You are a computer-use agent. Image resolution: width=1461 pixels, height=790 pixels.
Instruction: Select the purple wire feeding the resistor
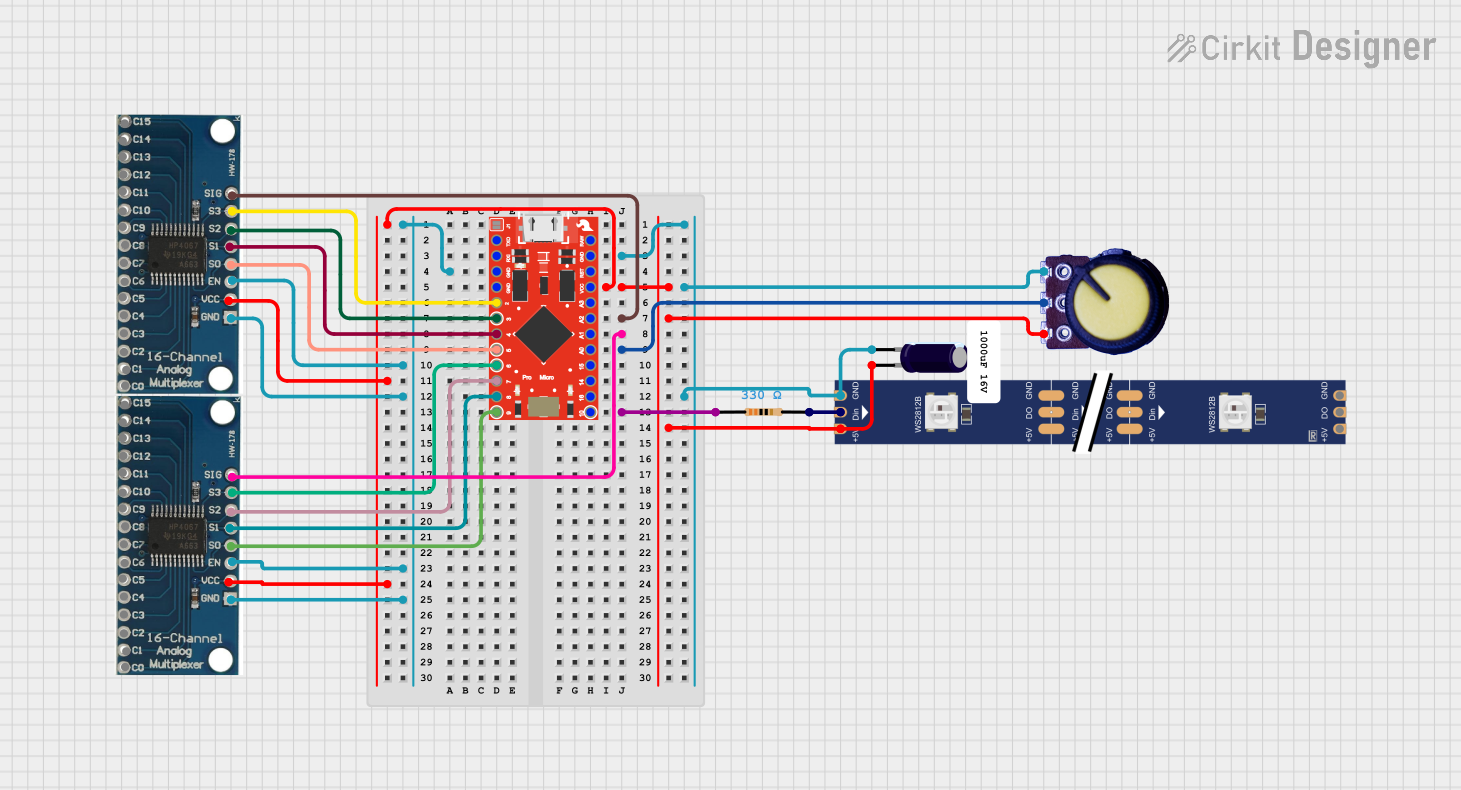pos(668,412)
